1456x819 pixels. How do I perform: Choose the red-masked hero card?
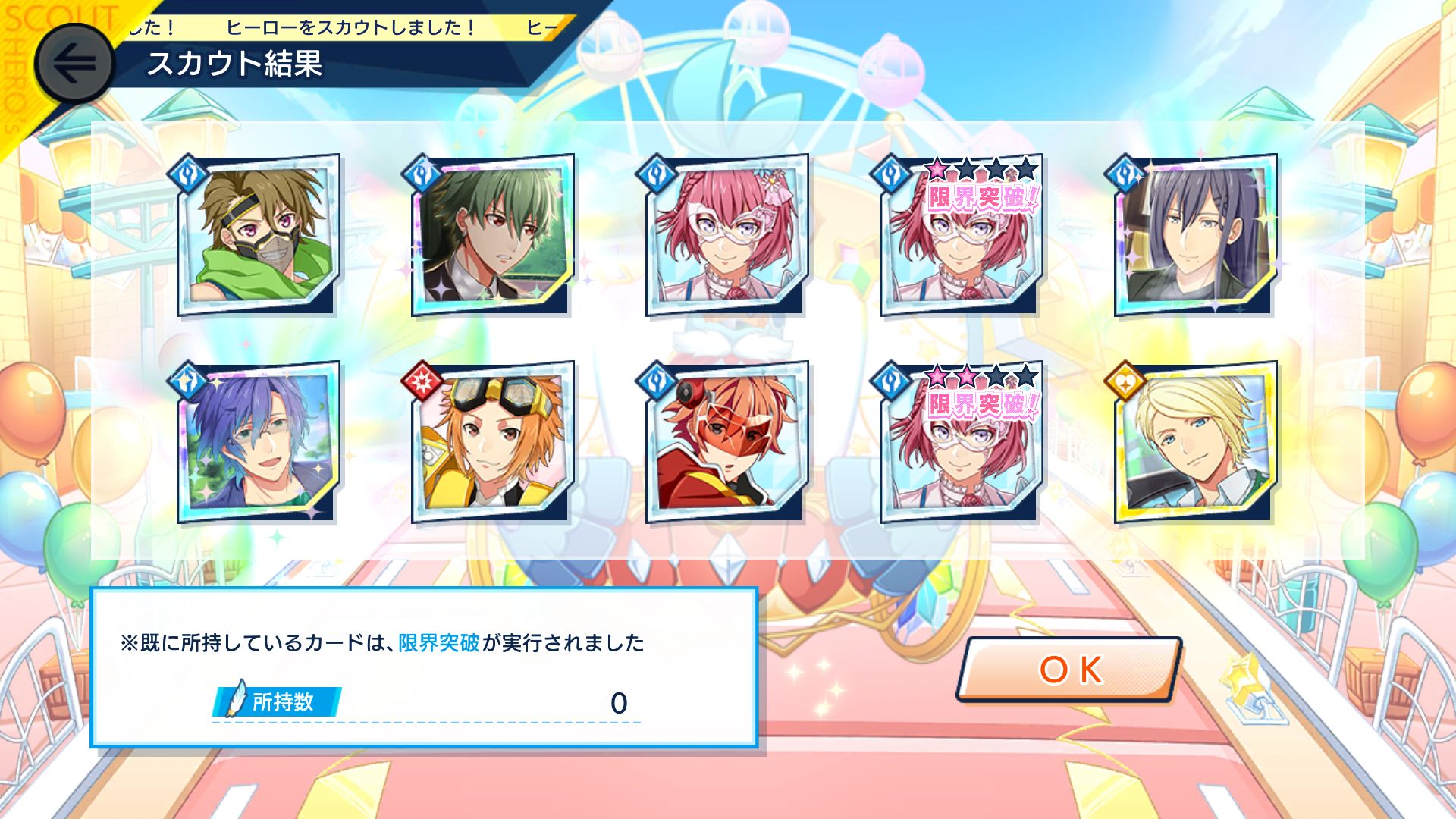(x=727, y=442)
